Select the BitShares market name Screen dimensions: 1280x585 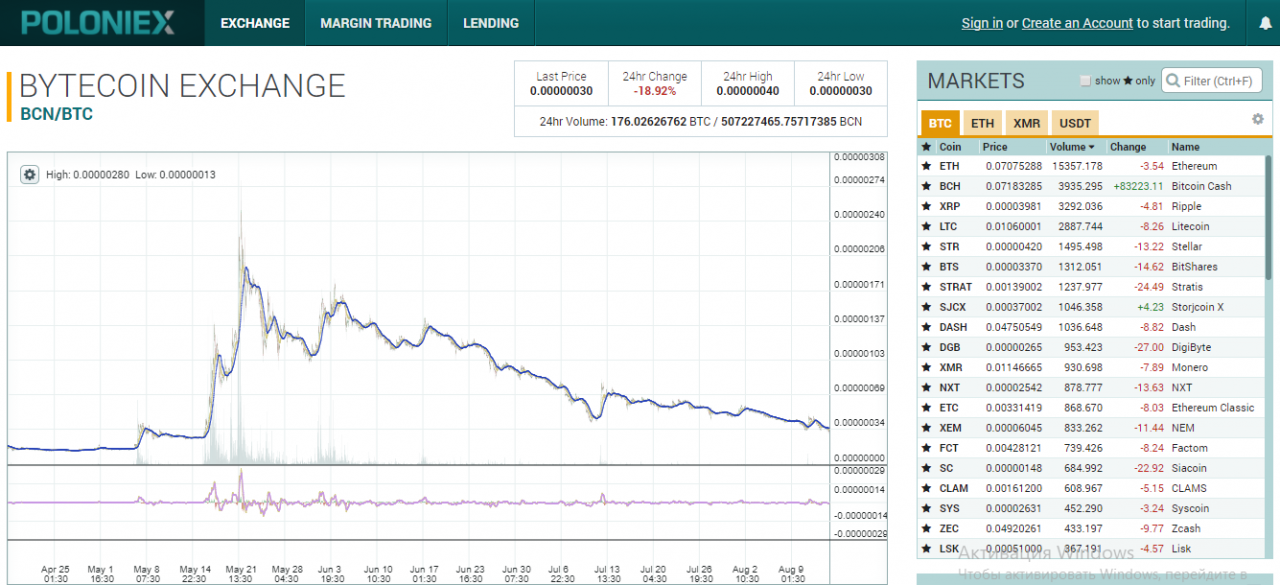click(x=1195, y=267)
